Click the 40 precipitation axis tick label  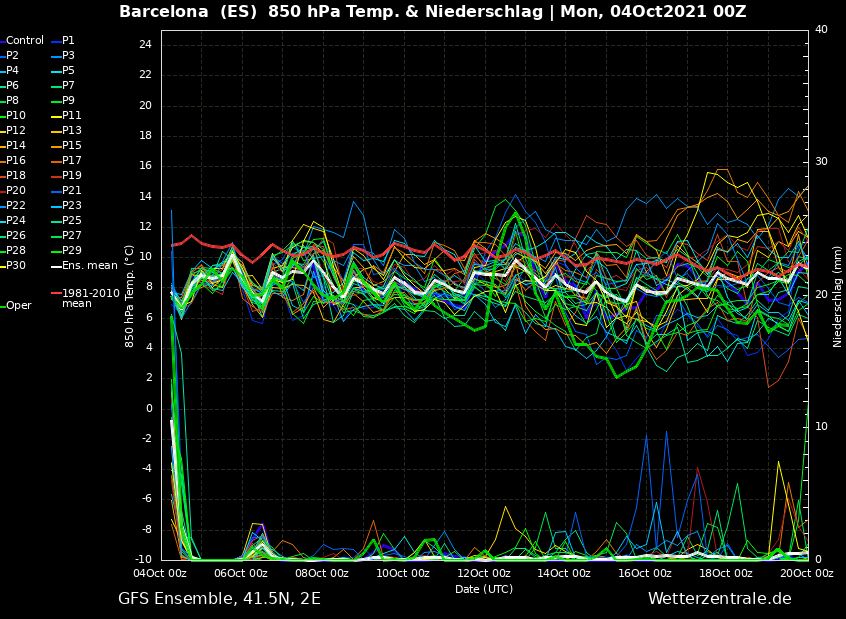coord(821,29)
